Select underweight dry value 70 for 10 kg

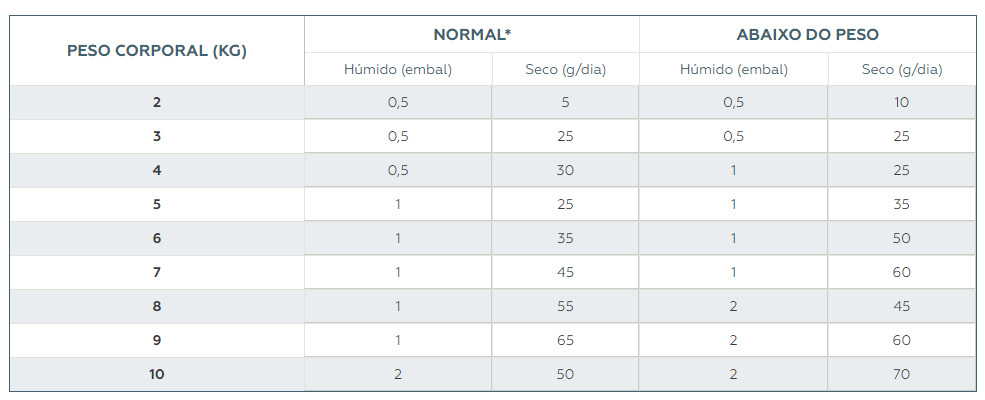(902, 374)
